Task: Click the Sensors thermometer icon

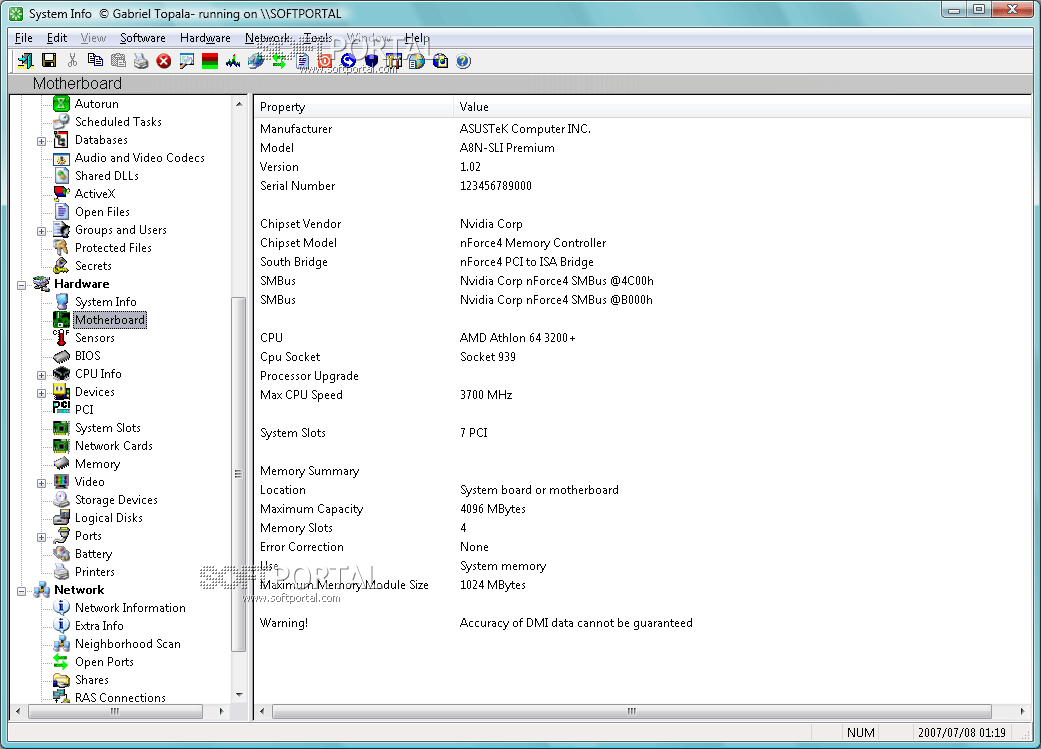Action: 61,338
